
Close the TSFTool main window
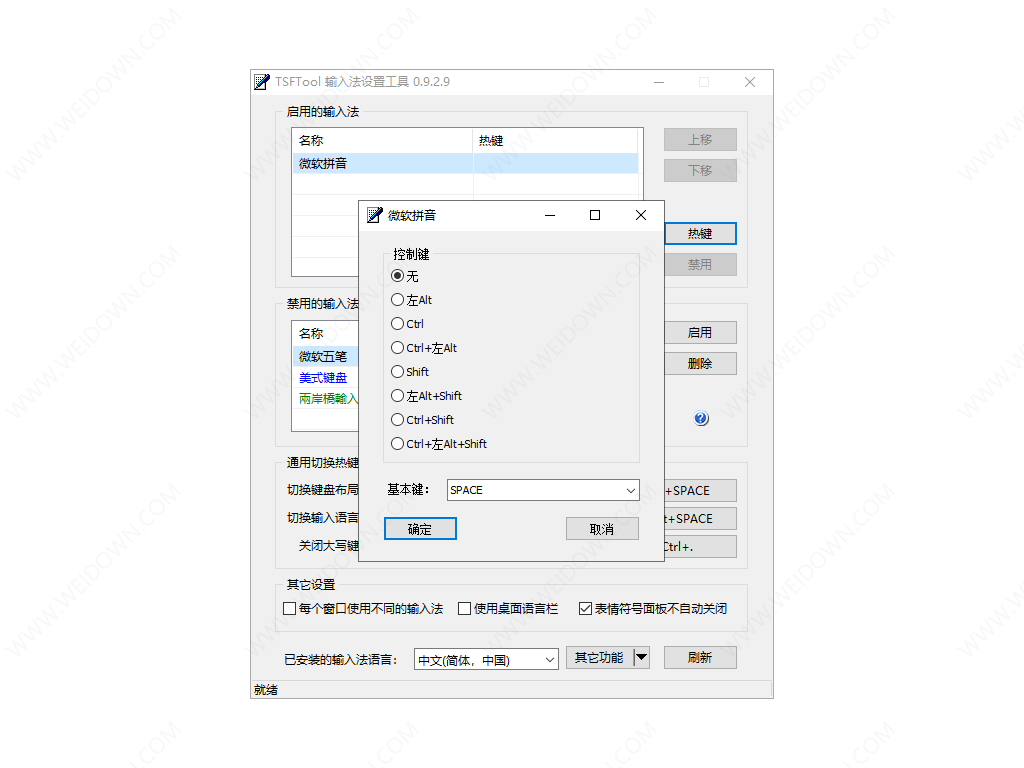[750, 82]
